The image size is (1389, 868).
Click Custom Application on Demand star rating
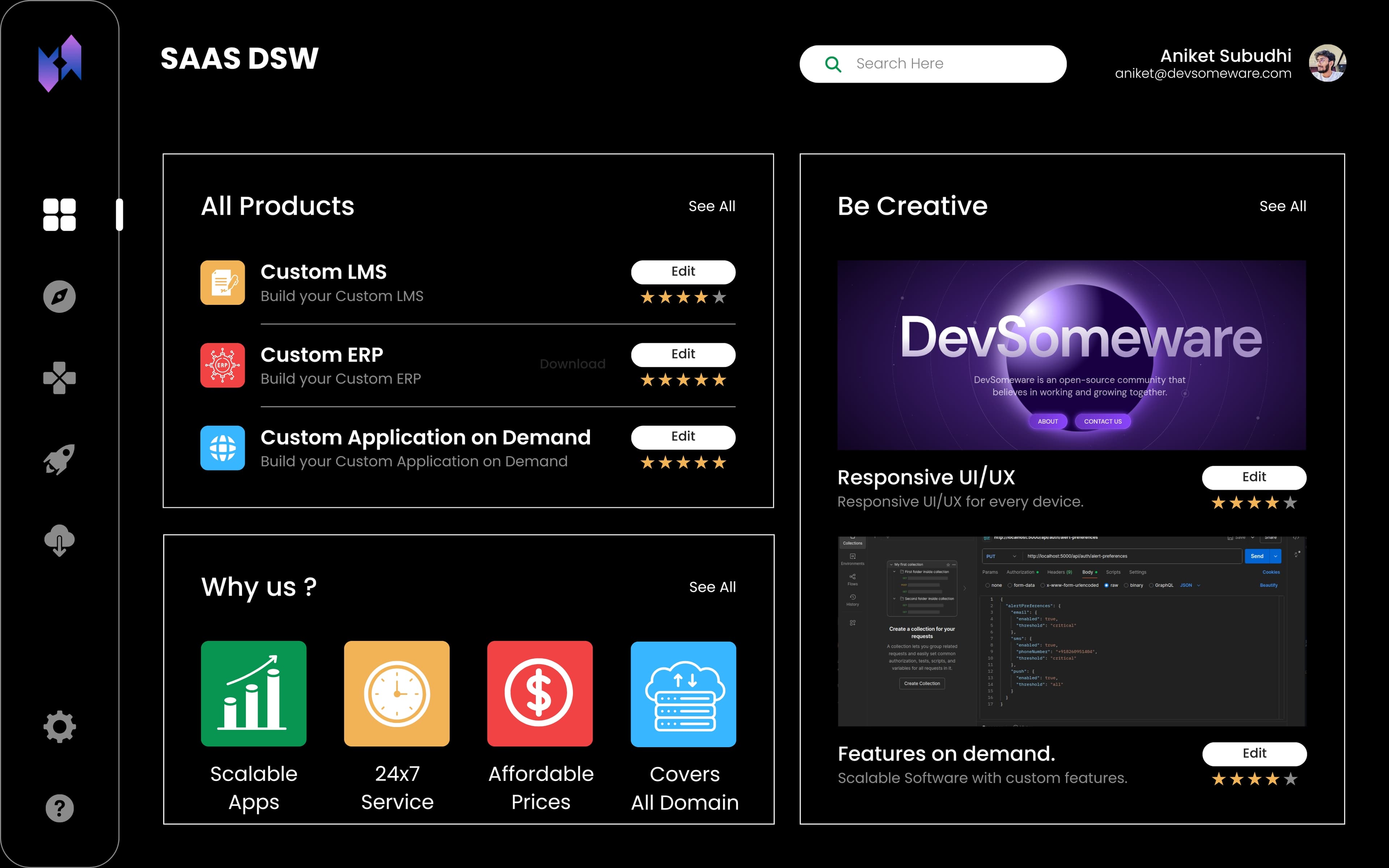pyautogui.click(x=683, y=463)
